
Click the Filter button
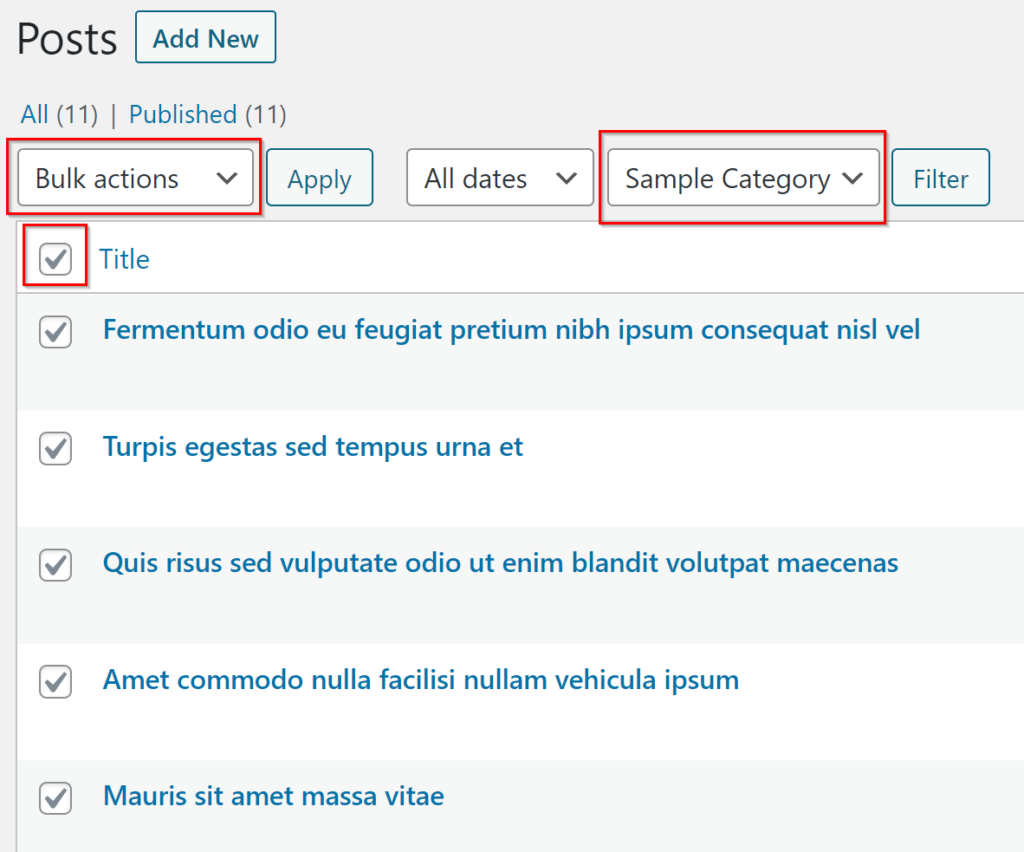940,179
